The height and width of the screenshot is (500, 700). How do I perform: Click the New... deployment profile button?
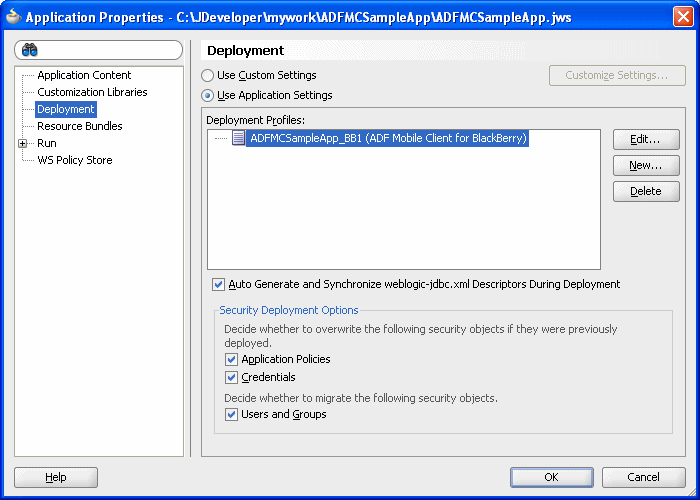tap(646, 166)
